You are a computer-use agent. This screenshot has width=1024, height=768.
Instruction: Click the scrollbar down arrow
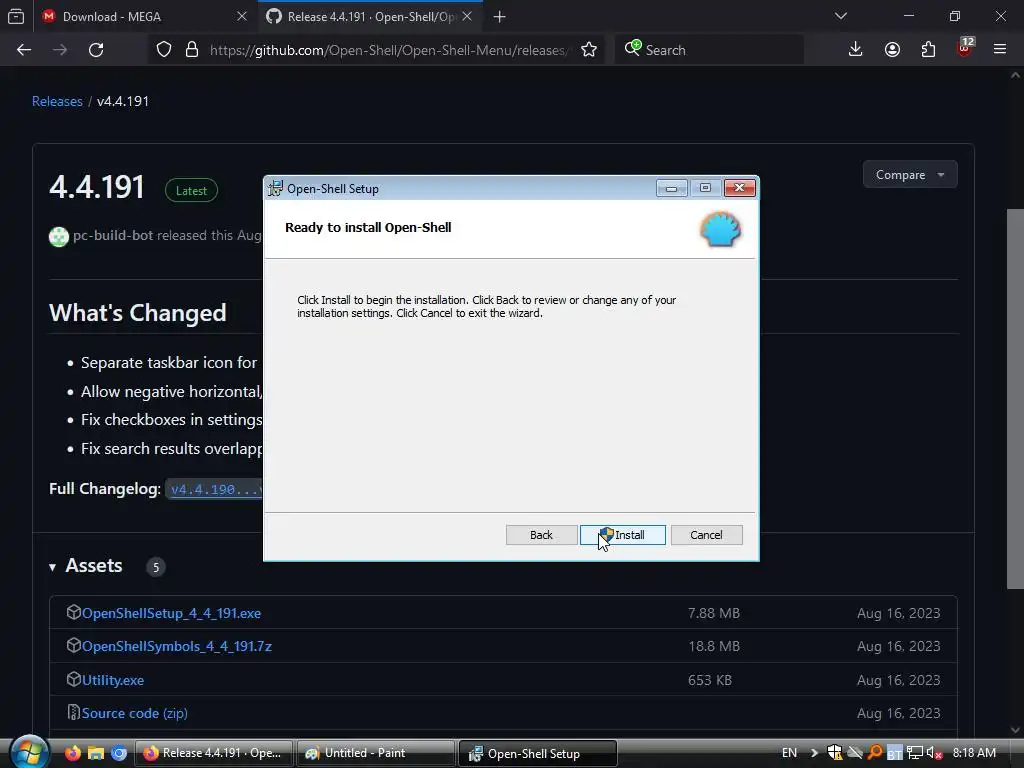[1015, 729]
